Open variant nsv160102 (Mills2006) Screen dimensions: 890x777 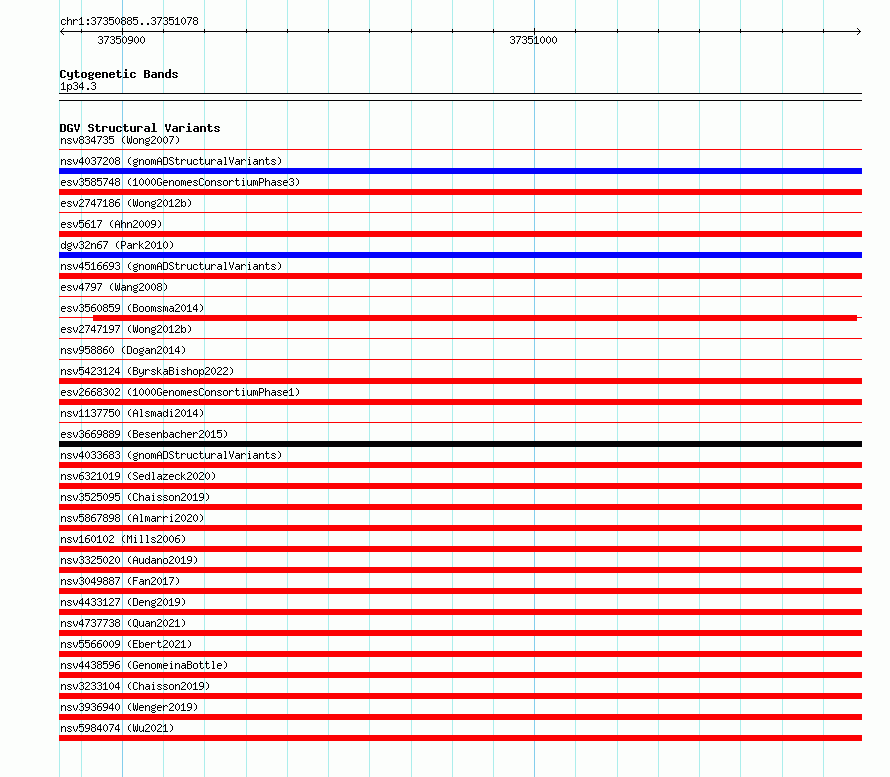pyautogui.click(x=123, y=539)
